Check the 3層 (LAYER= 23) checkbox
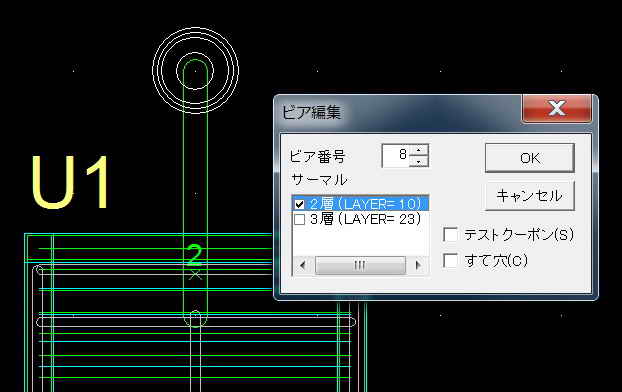622x392 pixels. tap(299, 219)
